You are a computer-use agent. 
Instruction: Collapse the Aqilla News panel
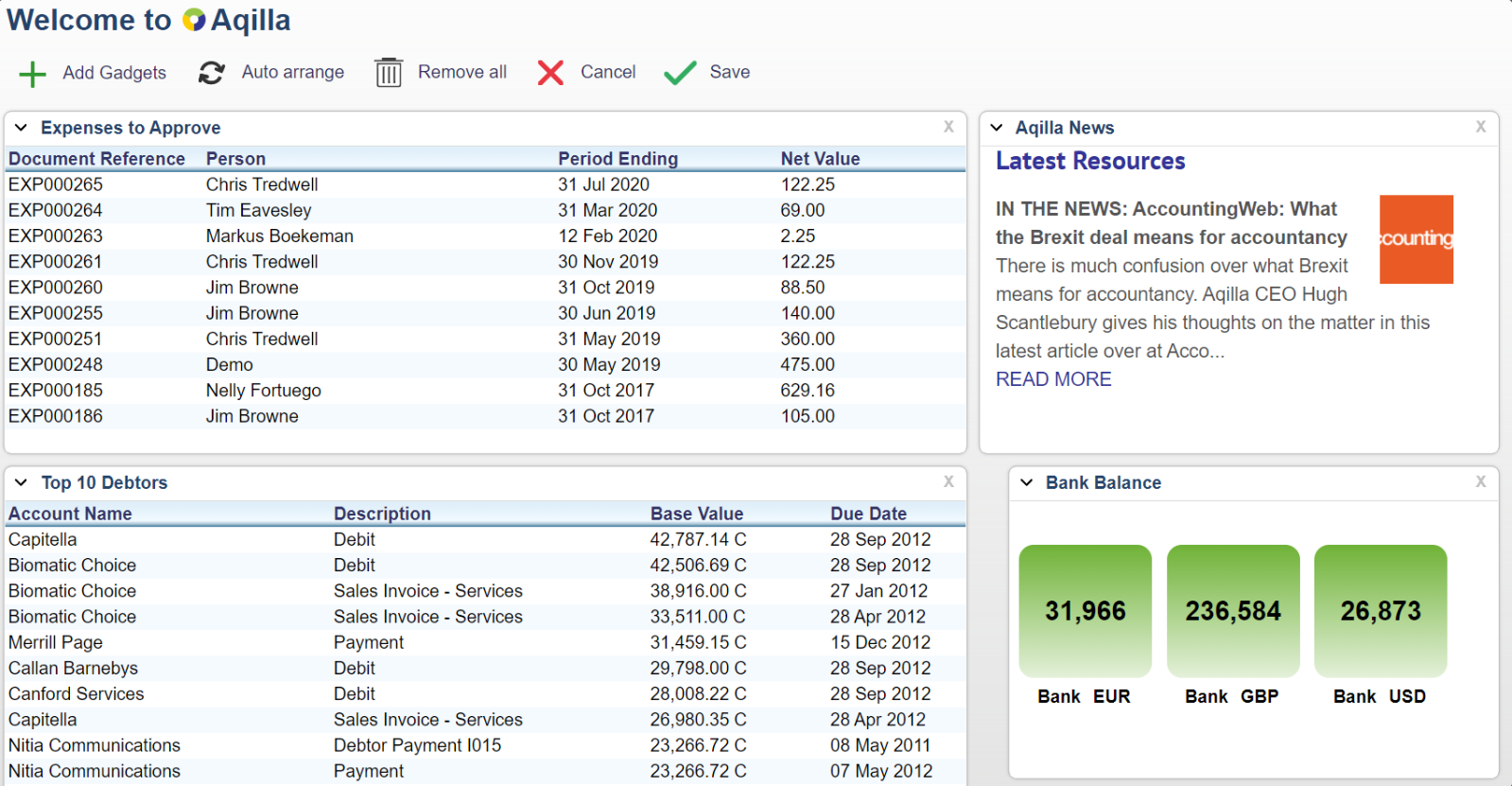(997, 128)
